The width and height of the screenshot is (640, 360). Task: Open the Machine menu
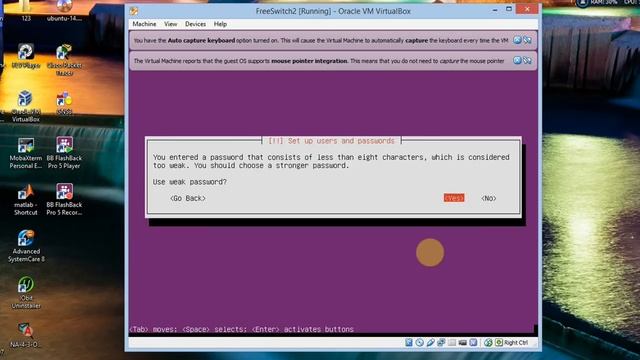tap(144, 24)
